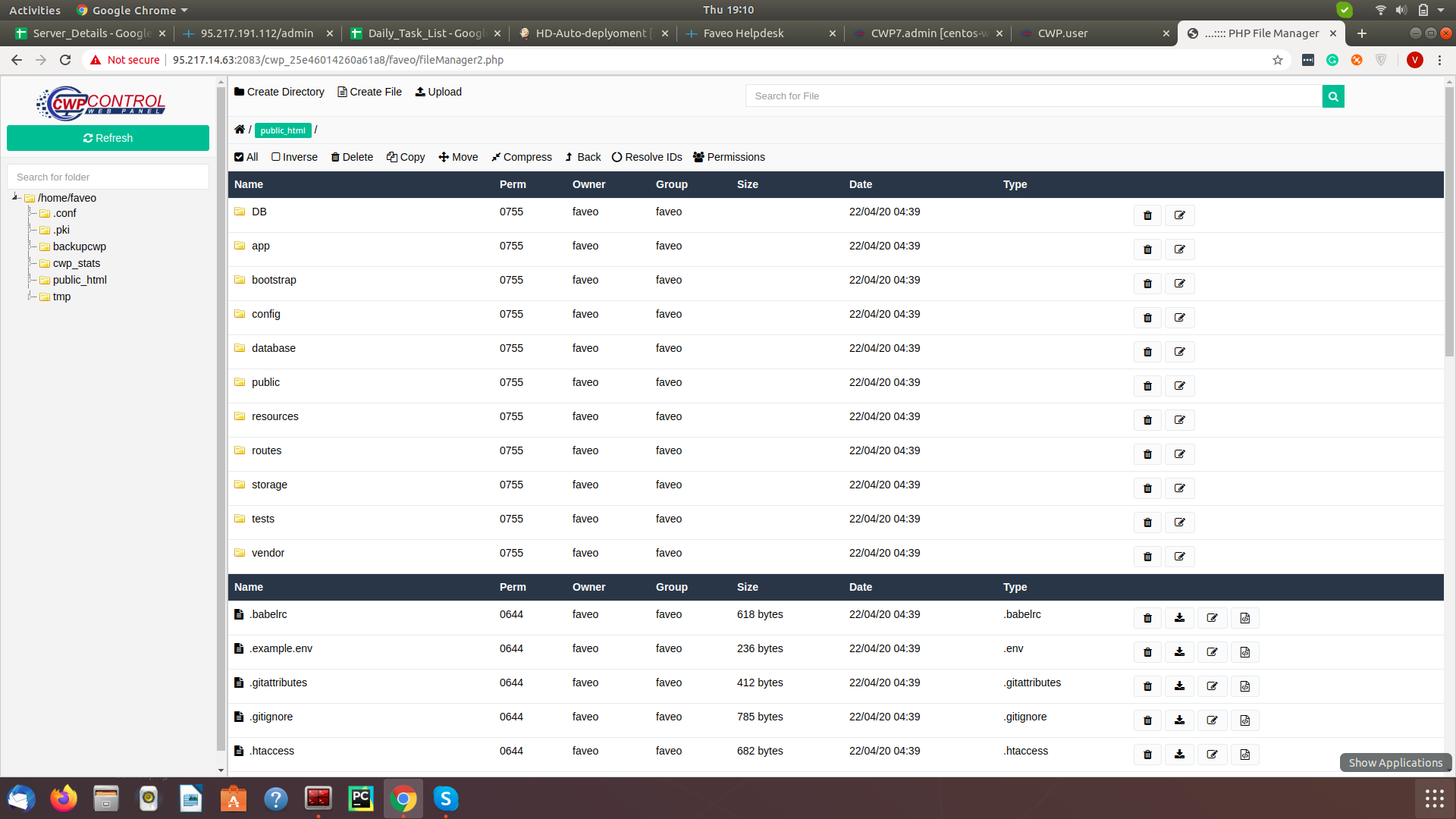This screenshot has width=1456, height=819.
Task: Open the CWP.user browser tab
Action: [1062, 33]
